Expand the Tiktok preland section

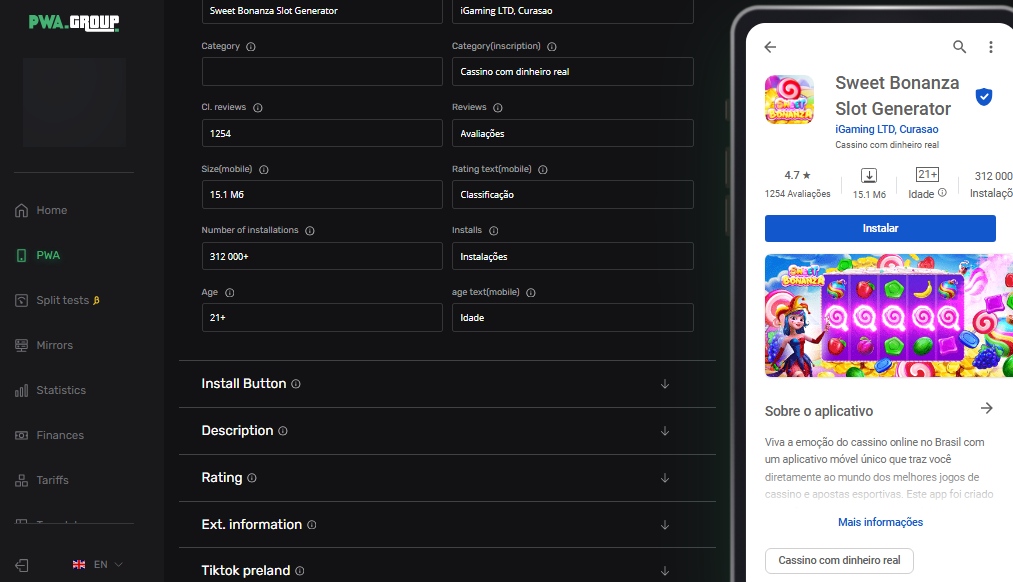665,571
